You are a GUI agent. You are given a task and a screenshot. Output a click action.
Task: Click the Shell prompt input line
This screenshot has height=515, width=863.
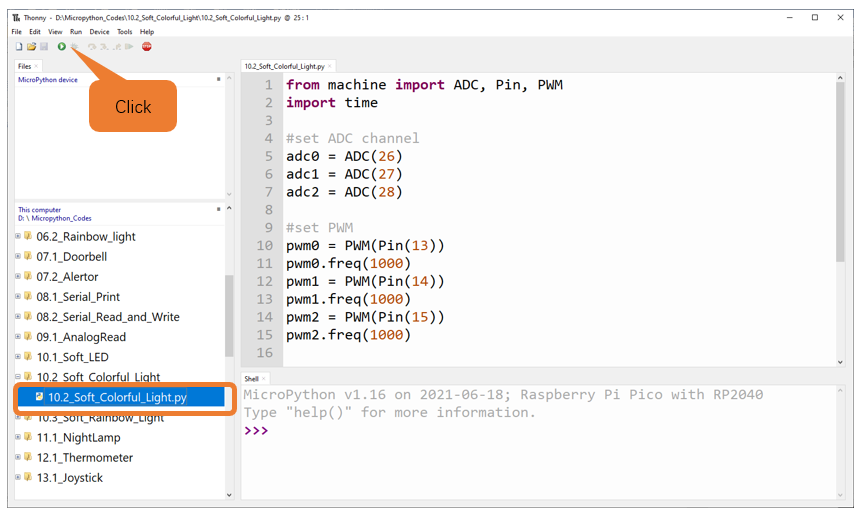point(539,430)
